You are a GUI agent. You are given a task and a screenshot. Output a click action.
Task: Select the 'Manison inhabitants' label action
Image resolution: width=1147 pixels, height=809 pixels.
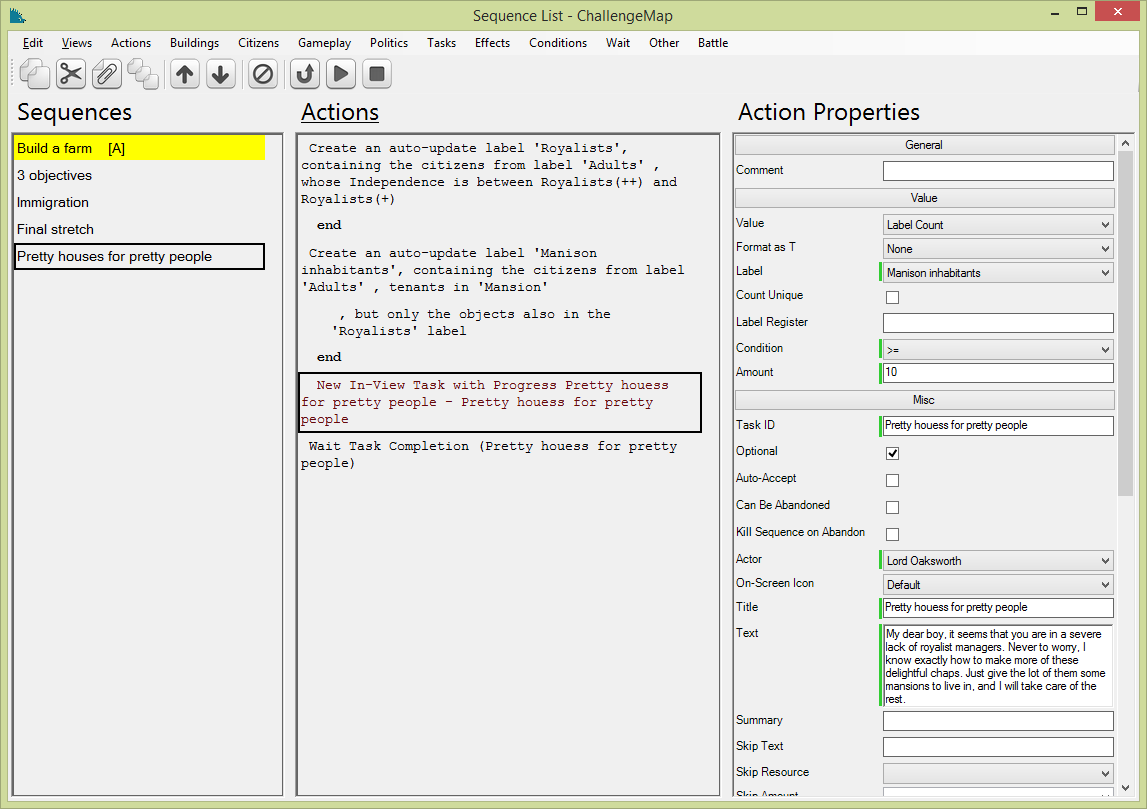click(500, 270)
